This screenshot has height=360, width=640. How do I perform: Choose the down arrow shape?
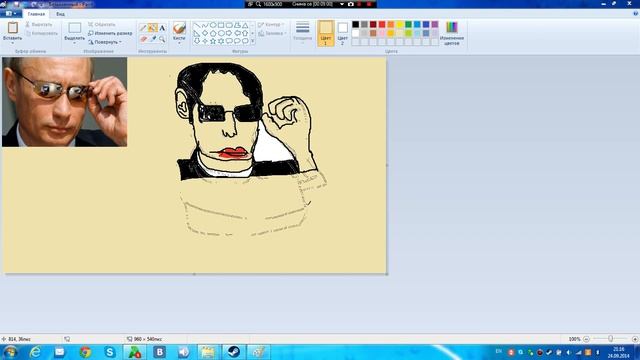197,41
